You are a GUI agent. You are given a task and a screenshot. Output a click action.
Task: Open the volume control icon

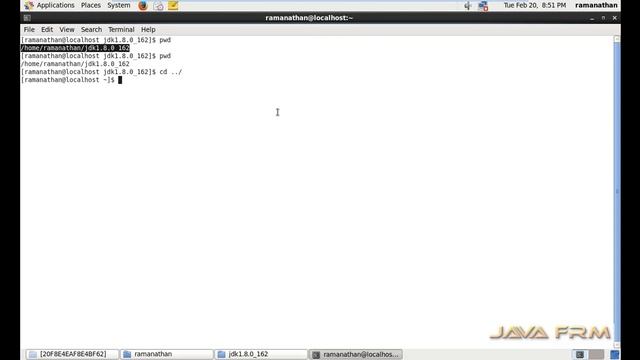[x=468, y=6]
